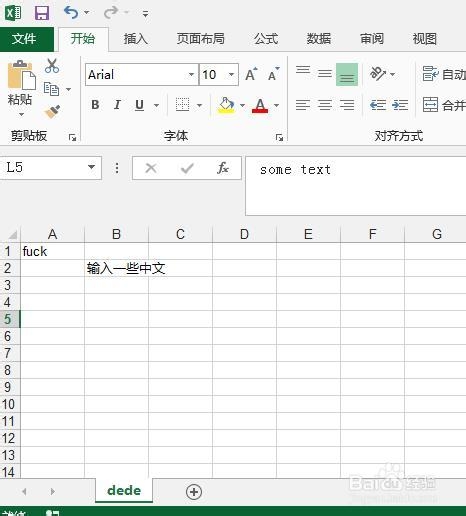
Task: Apply the yellow Fill Color bucket
Action: (x=226, y=105)
